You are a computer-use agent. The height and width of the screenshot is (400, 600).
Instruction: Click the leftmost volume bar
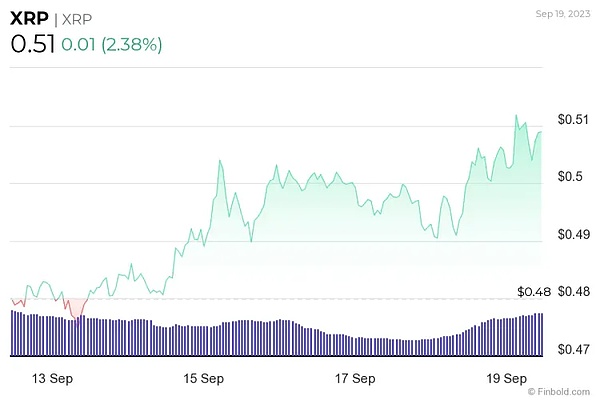click(x=12, y=333)
